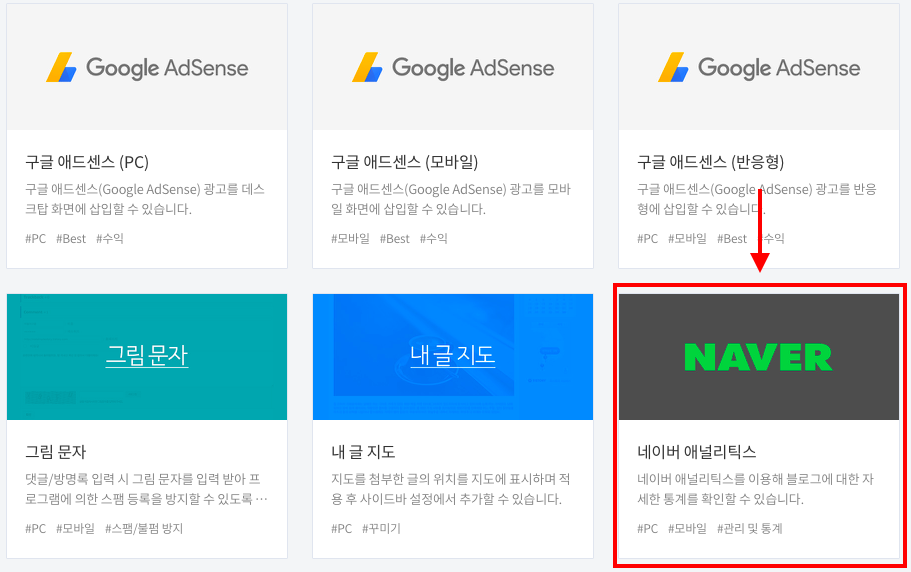Click #PC tag in 그림 문자 card
Screen dimensions: 911x572
pyautogui.click(x=35, y=528)
